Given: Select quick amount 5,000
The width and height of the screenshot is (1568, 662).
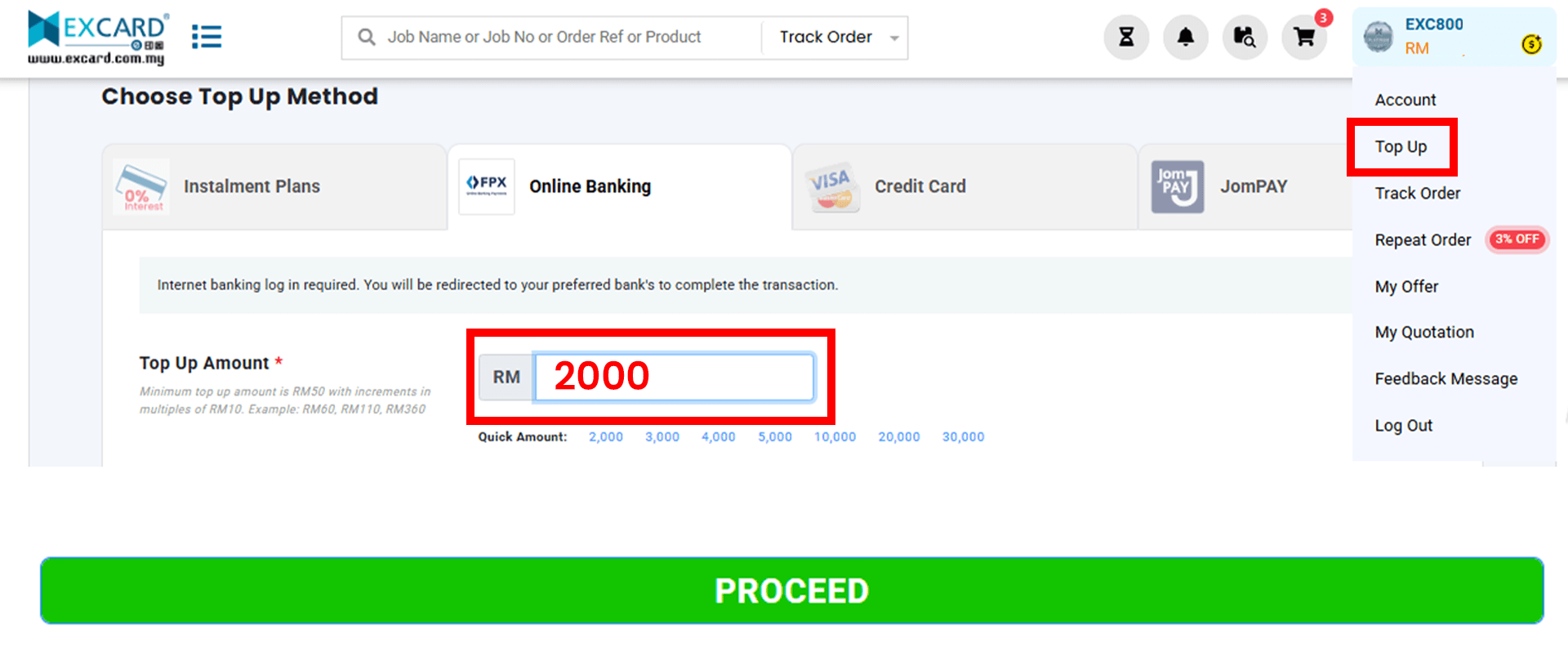Looking at the screenshot, I should pyautogui.click(x=774, y=436).
